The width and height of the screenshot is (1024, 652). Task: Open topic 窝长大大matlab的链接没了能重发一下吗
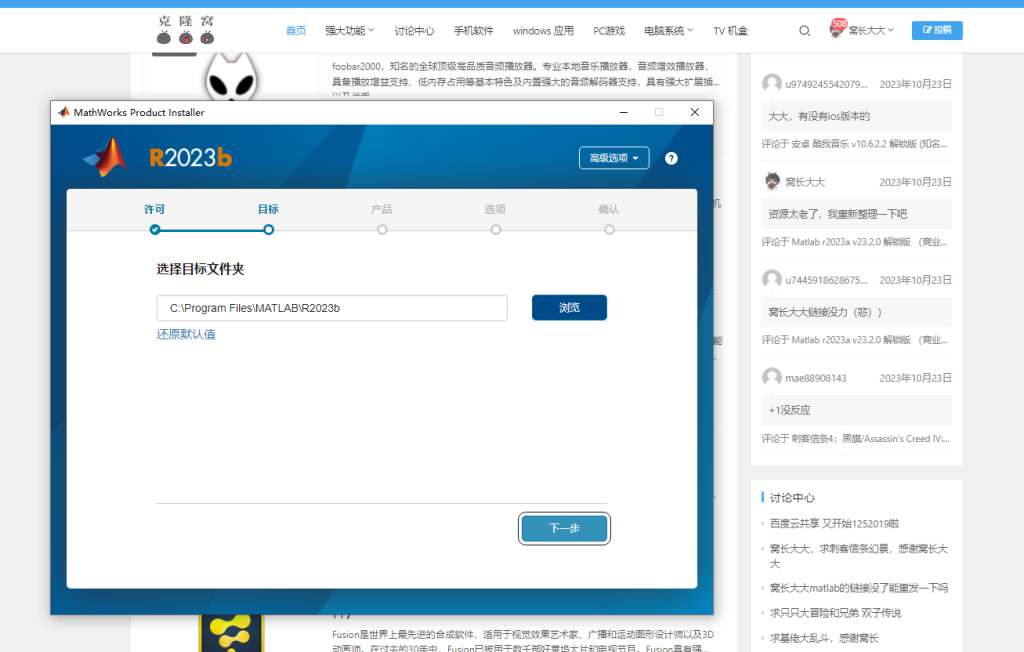[x=859, y=588]
